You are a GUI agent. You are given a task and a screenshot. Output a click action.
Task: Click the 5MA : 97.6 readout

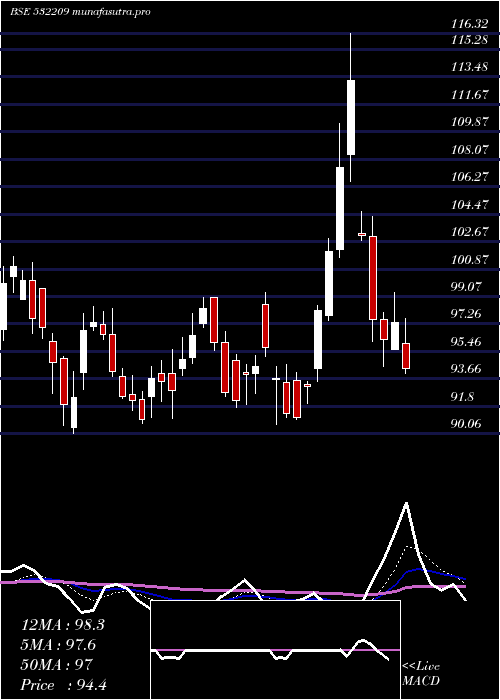(x=58, y=645)
